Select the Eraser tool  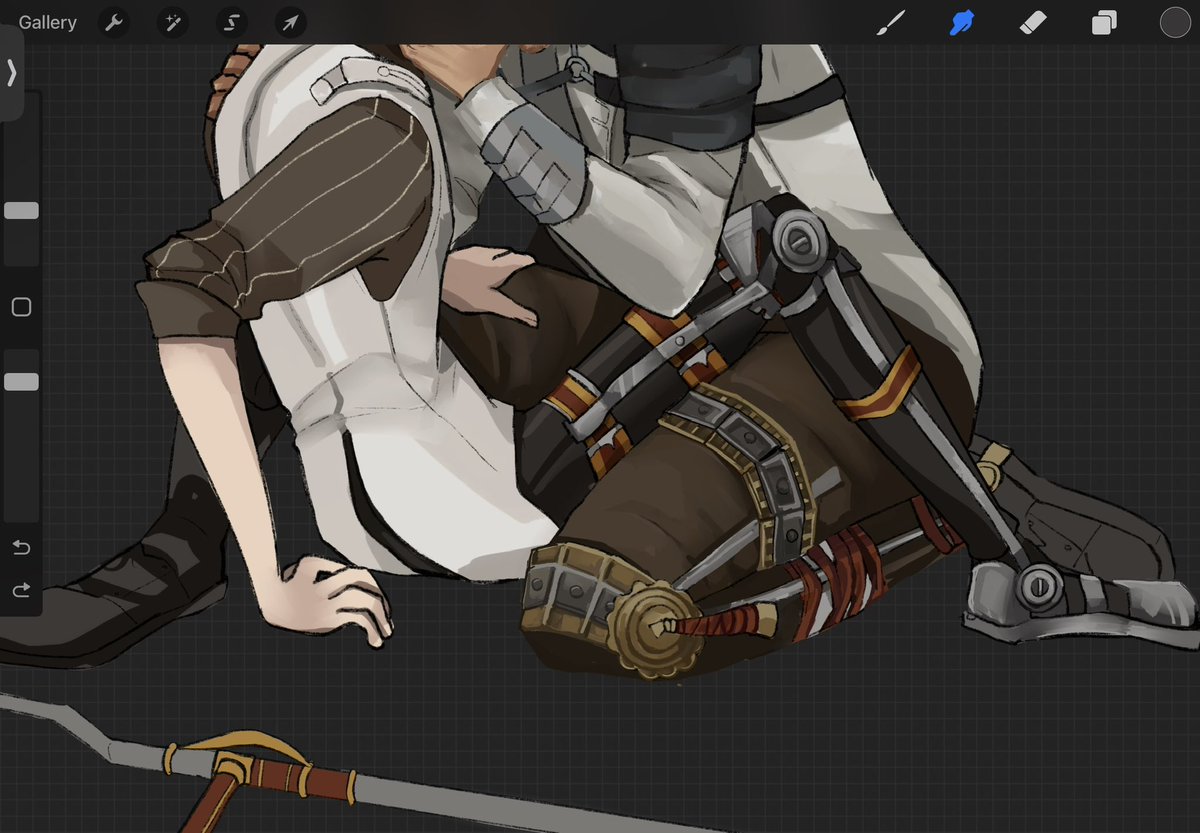(x=1033, y=22)
